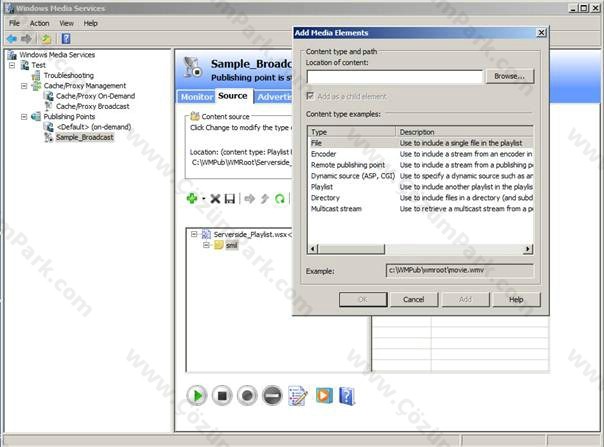Image resolution: width=604 pixels, height=447 pixels.
Task: Collapse the smil playlist node
Action: [206, 245]
